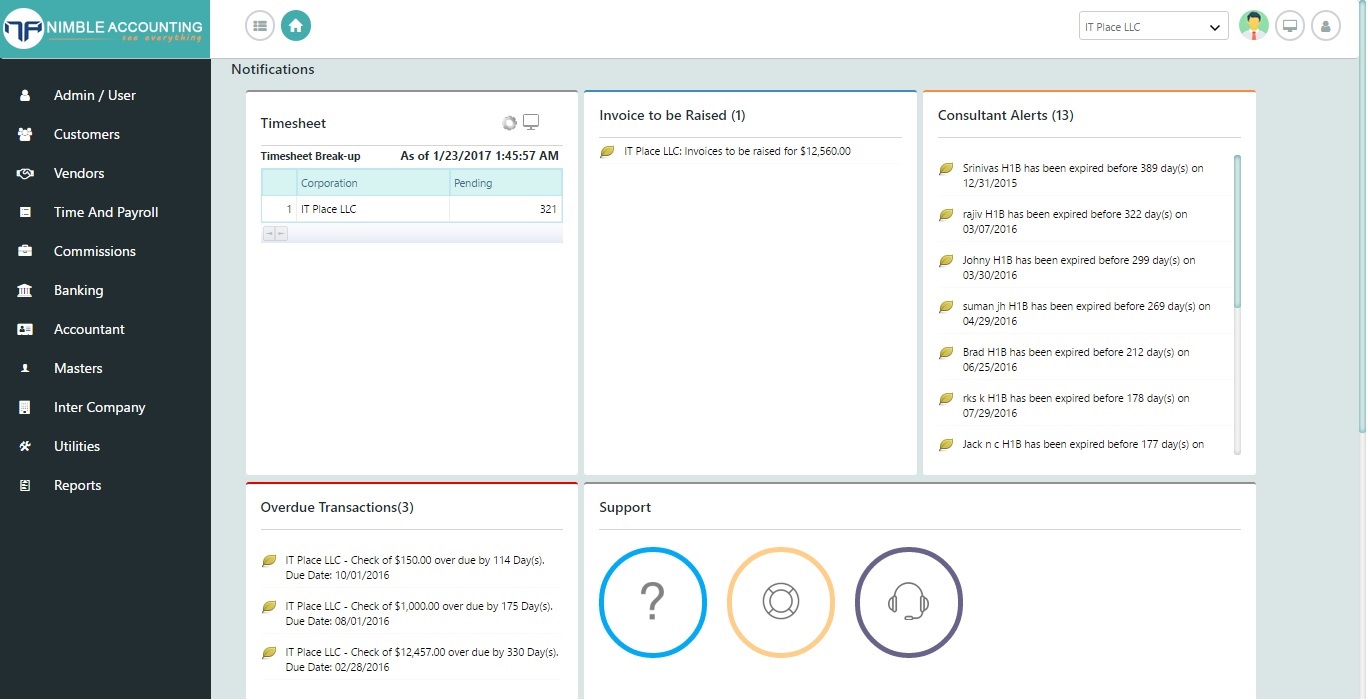Open Time And Payroll menu
Viewport: 1368px width, 700px height.
(x=105, y=212)
